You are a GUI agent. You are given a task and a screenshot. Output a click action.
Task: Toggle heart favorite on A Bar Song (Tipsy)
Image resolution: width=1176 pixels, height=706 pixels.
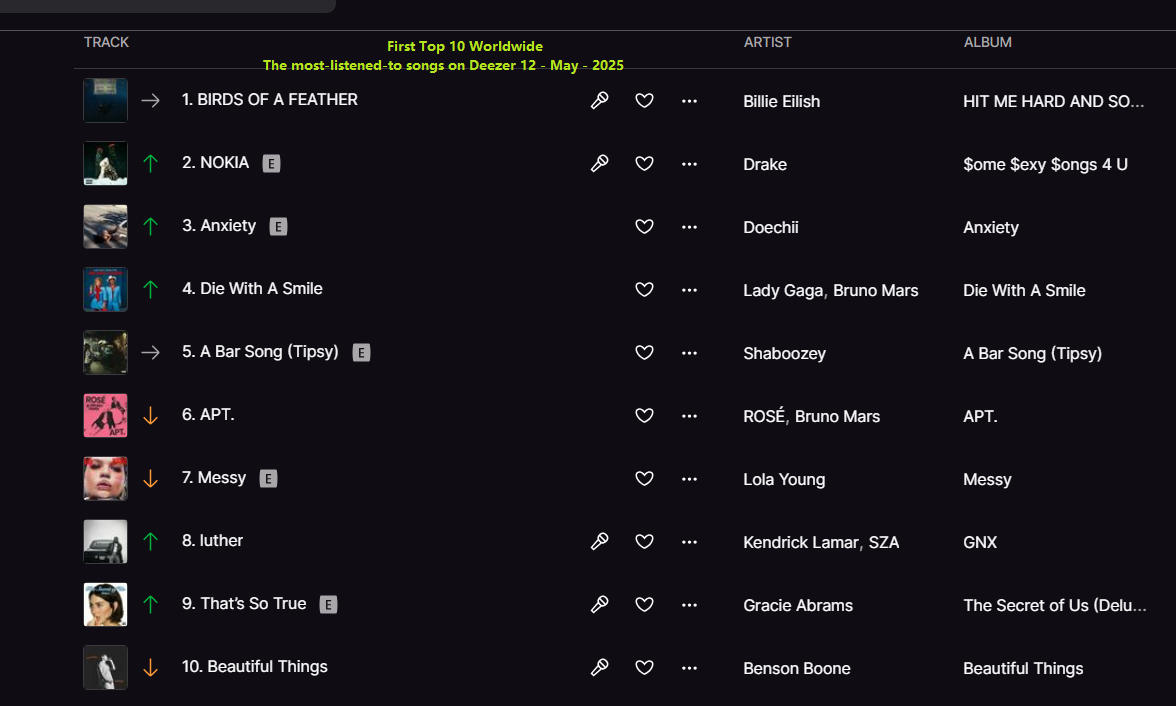(644, 353)
